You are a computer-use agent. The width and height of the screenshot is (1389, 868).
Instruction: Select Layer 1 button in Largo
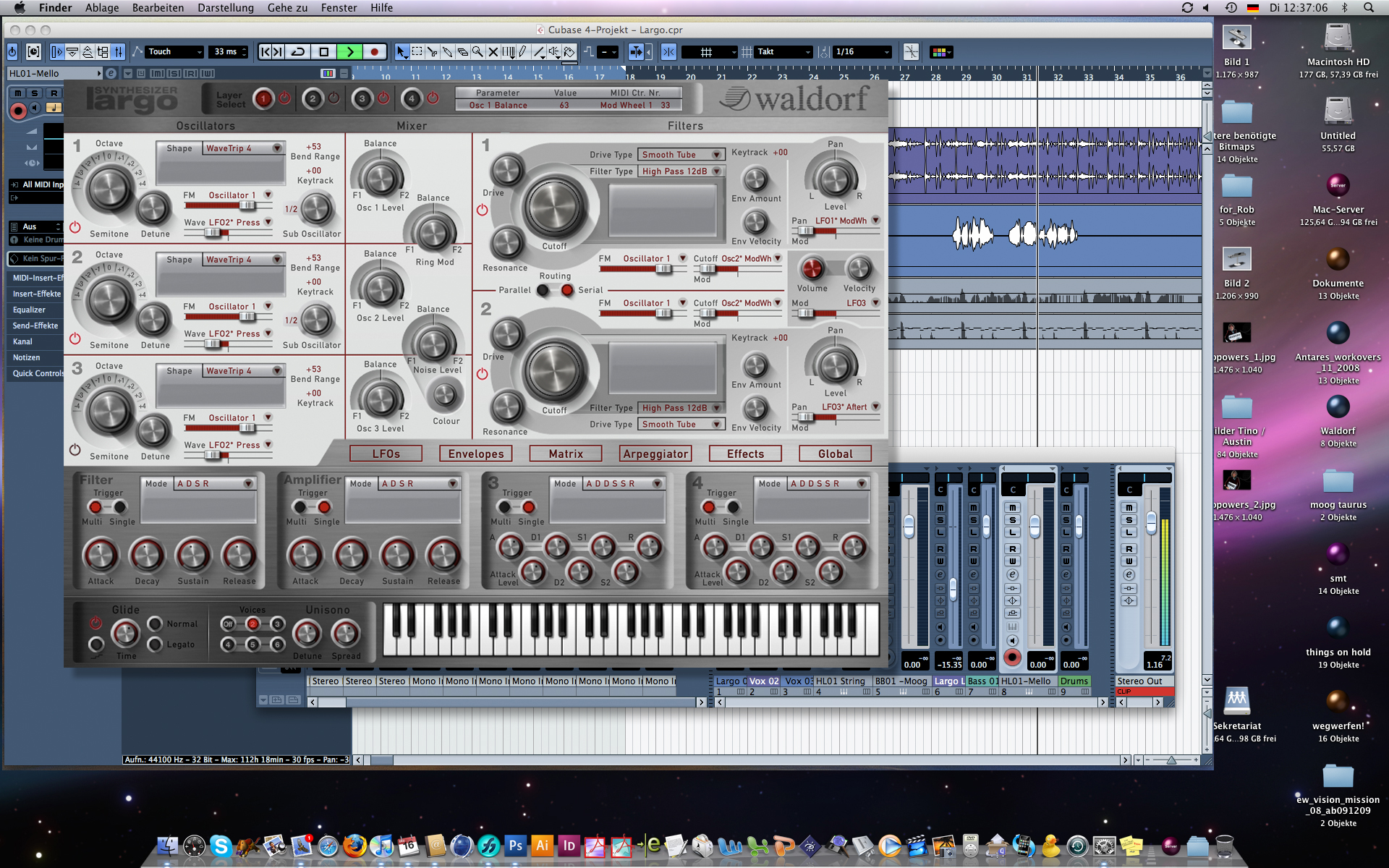pyautogui.click(x=263, y=98)
